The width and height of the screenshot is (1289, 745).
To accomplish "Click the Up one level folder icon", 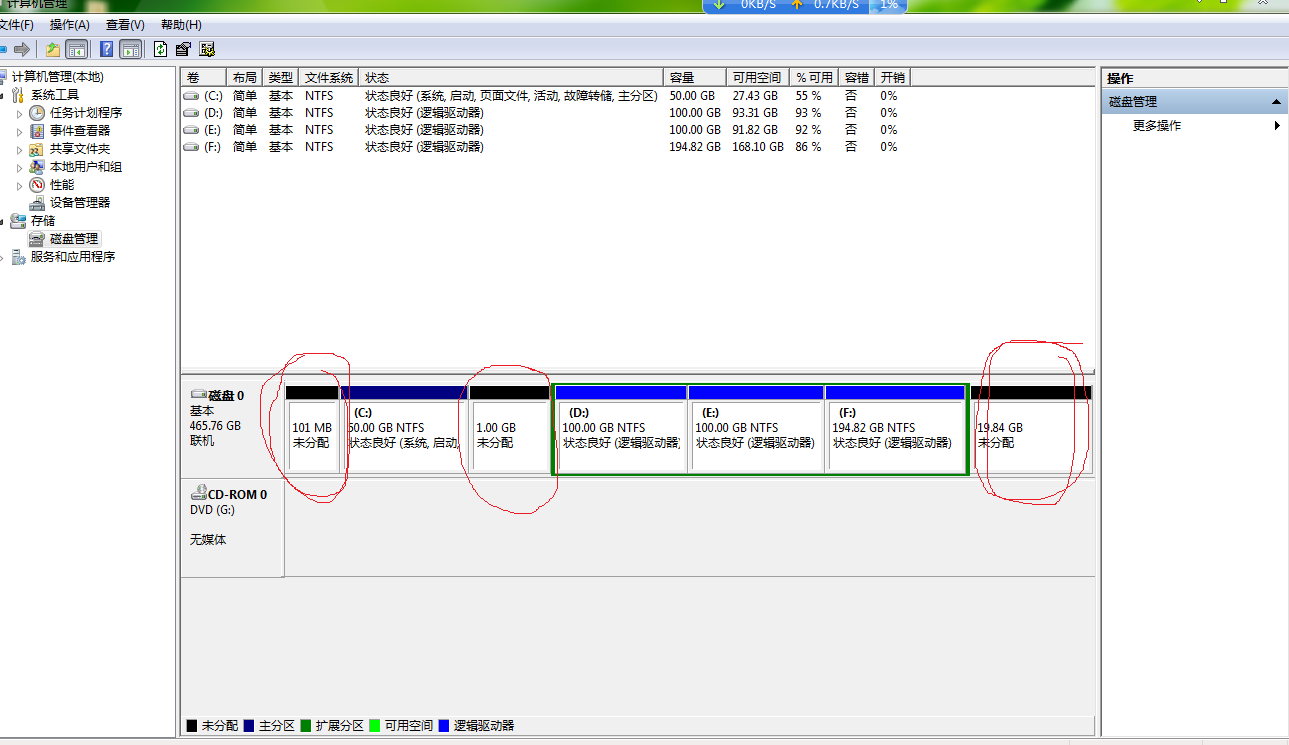I will tap(53, 49).
